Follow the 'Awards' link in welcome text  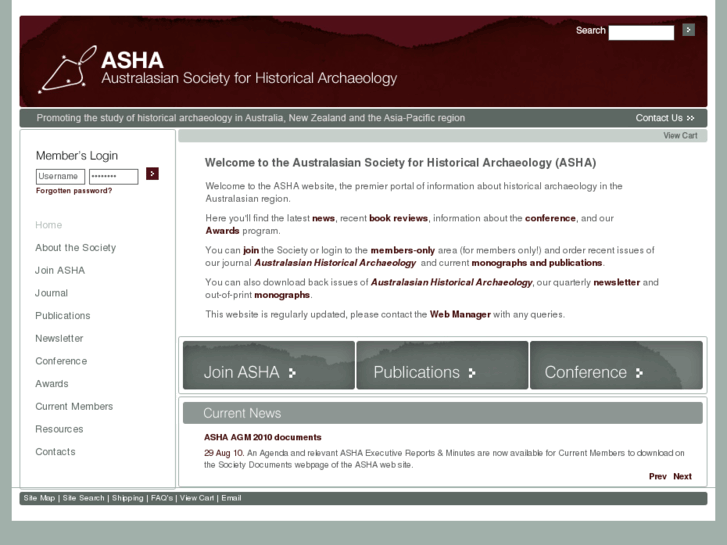click(223, 231)
